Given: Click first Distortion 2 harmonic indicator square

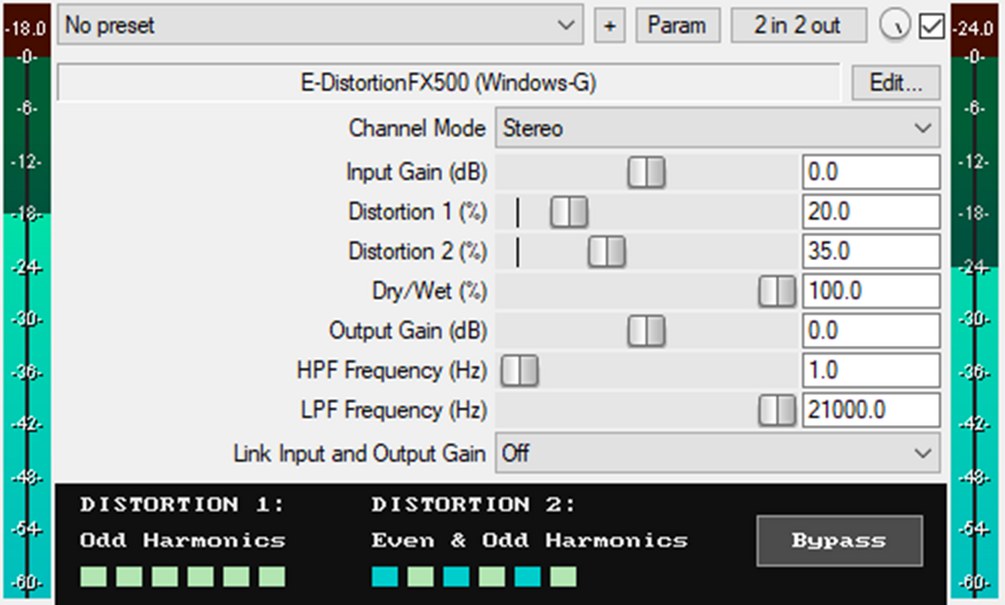Looking at the screenshot, I should pyautogui.click(x=385, y=576).
